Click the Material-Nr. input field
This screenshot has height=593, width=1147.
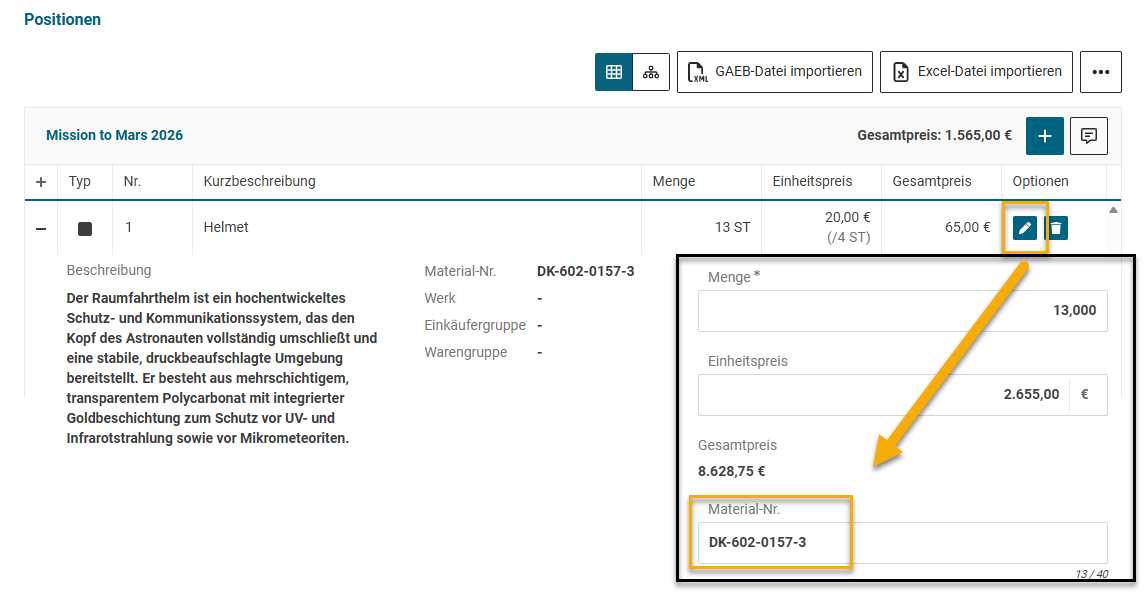tap(902, 543)
